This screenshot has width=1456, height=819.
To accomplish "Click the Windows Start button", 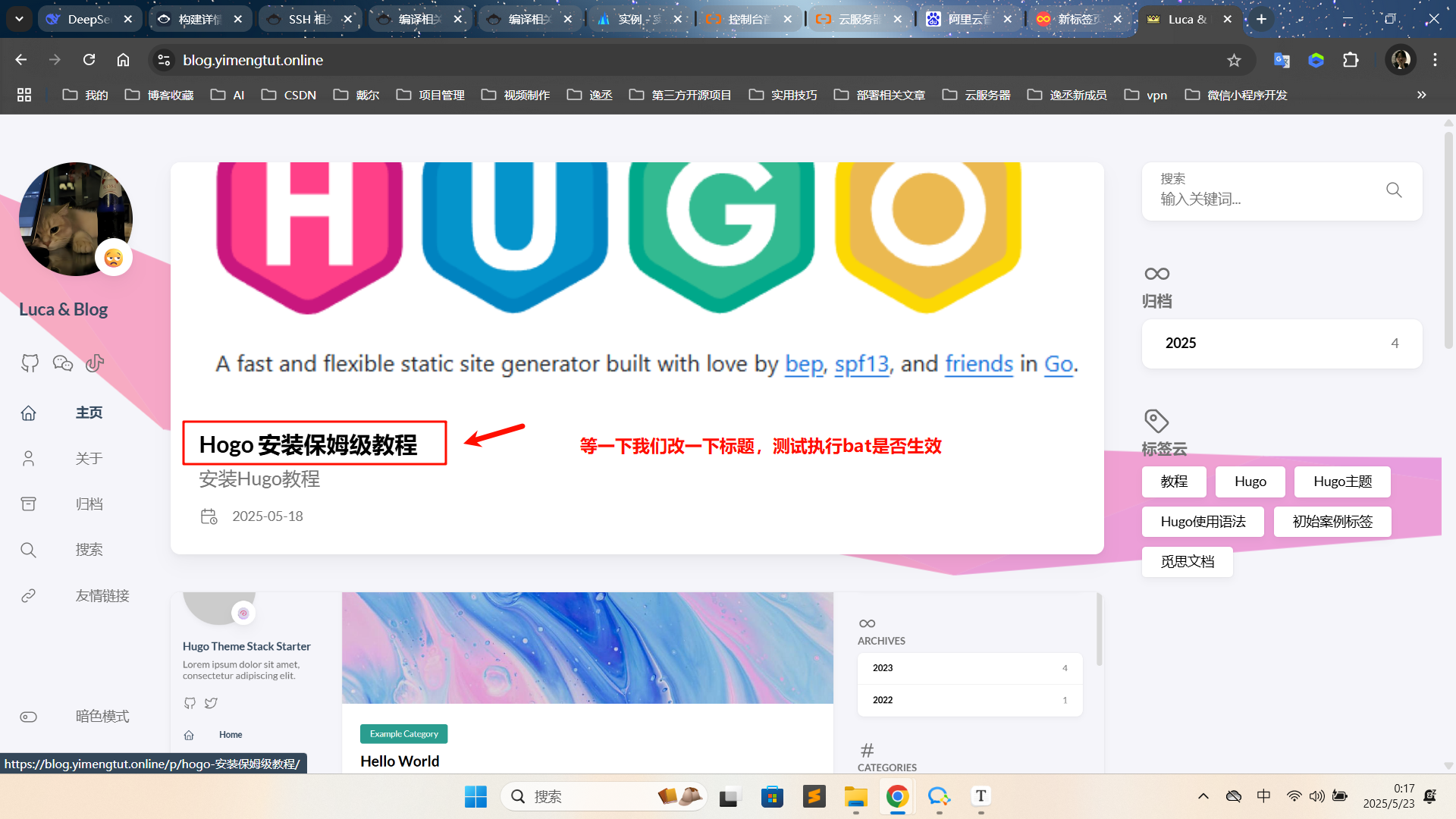I will 475,796.
